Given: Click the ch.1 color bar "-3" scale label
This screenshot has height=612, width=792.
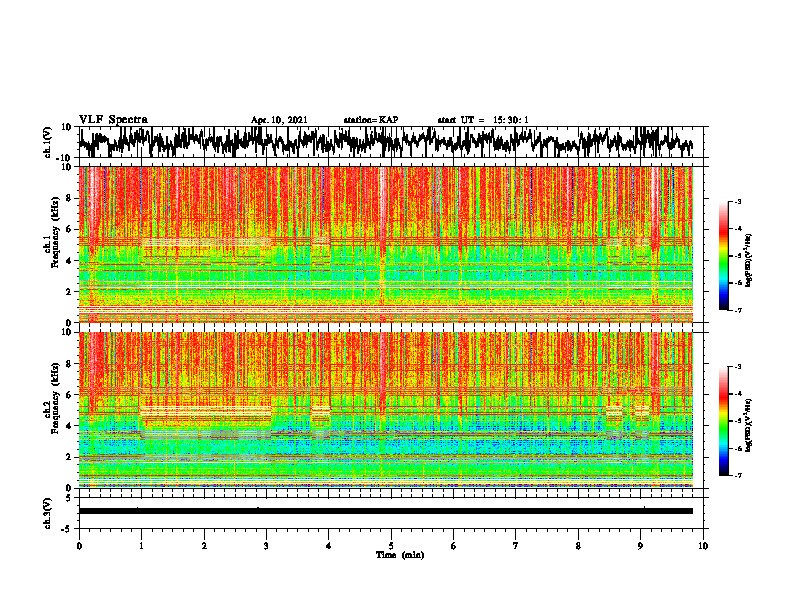Looking at the screenshot, I should pos(738,201).
